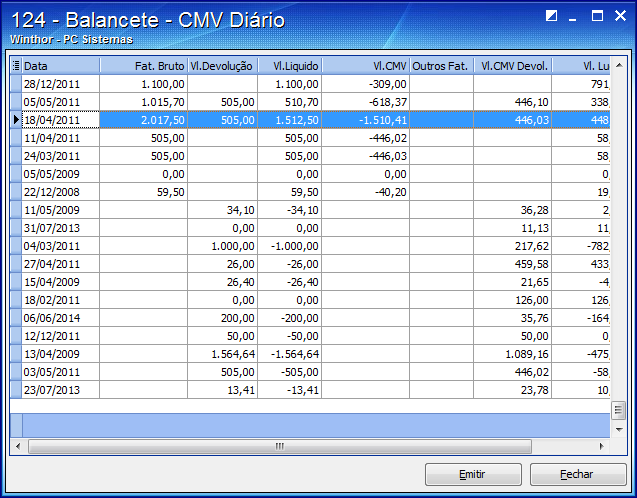Click the Vl.CMV Devol. value 35,76
This screenshot has width=637, height=498.
(535, 318)
